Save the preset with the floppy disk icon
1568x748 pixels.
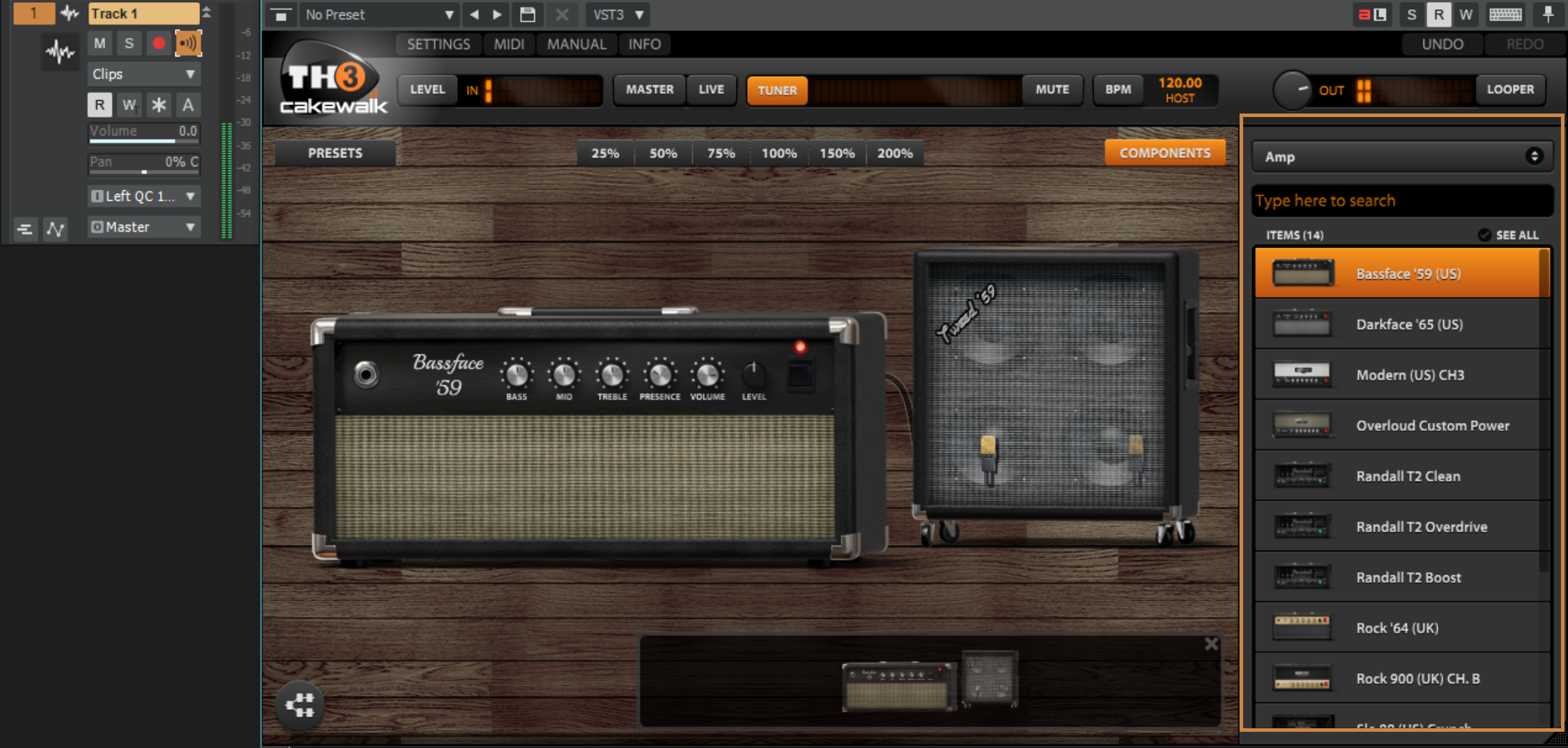(527, 14)
